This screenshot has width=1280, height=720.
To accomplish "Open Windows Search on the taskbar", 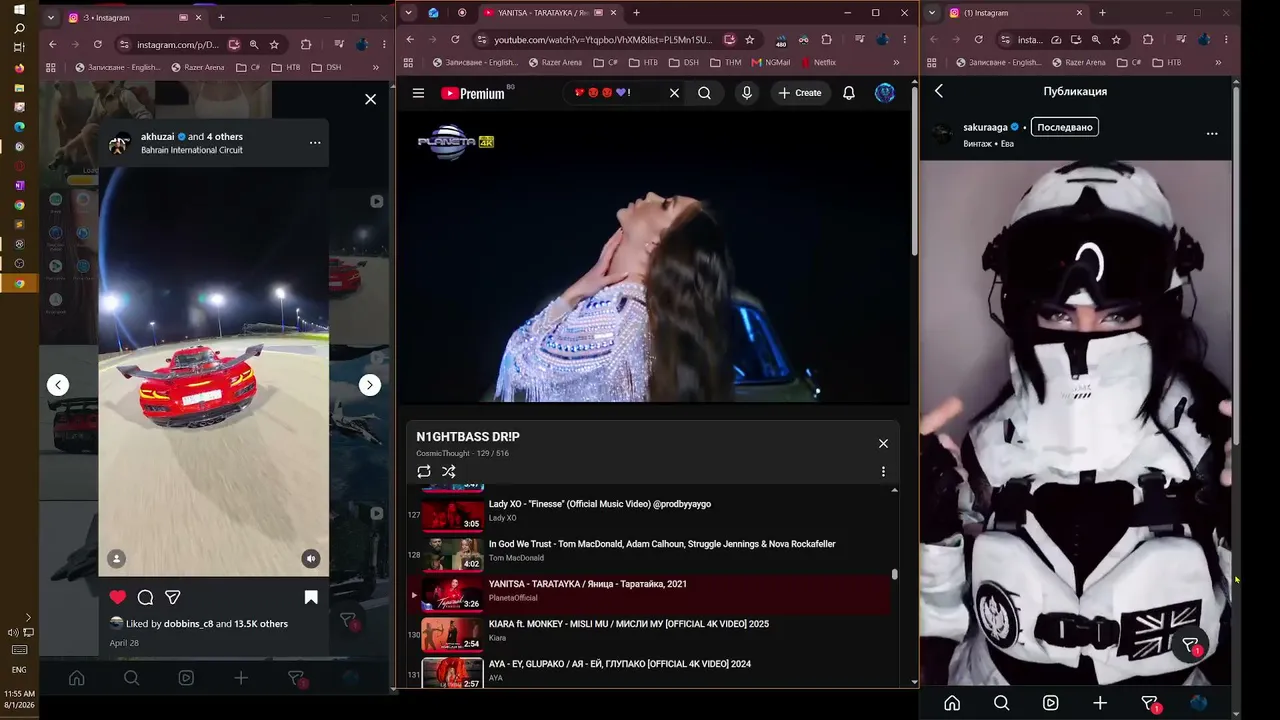I will pos(19,28).
